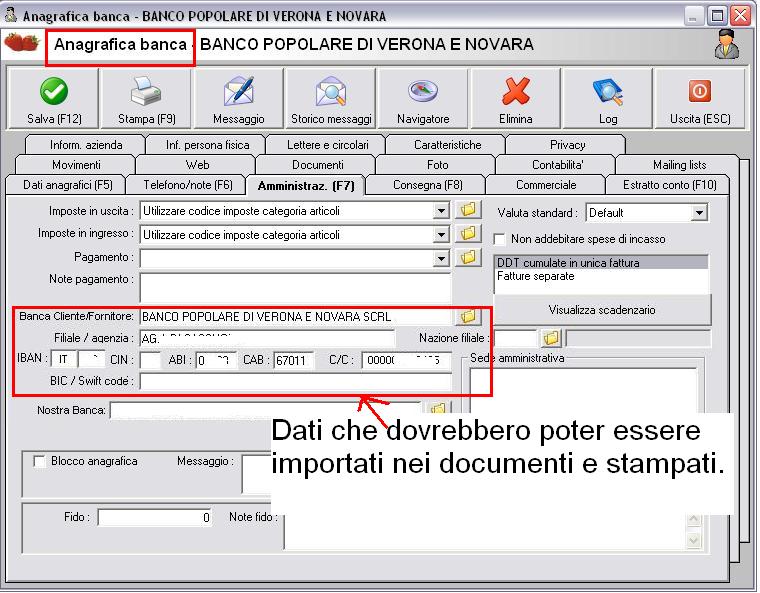
Task: Open the Caratteristiche tab
Action: point(447,145)
